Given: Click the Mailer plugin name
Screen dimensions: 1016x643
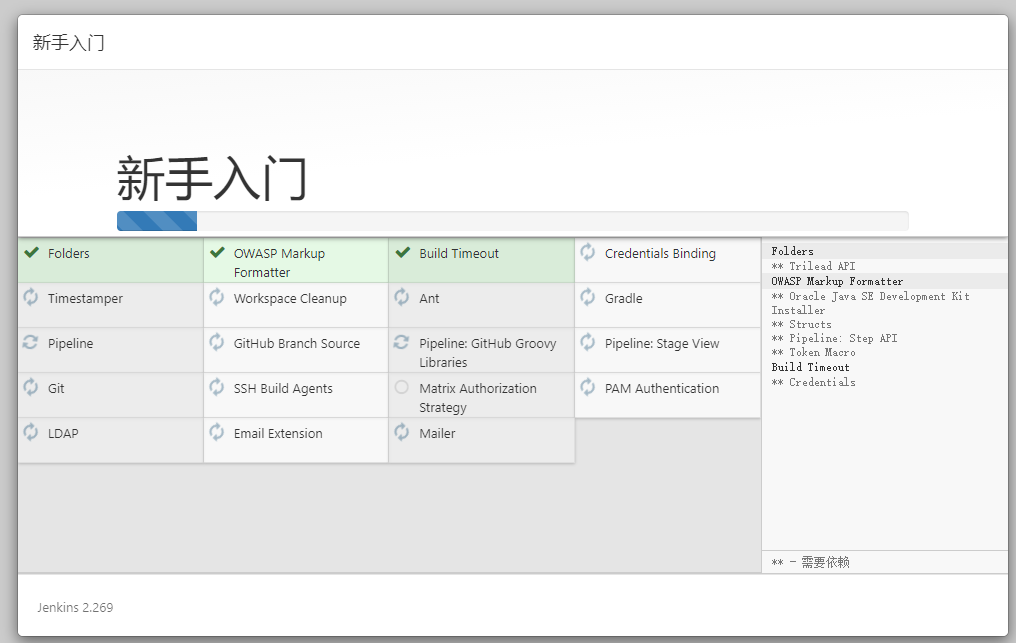Looking at the screenshot, I should [437, 434].
